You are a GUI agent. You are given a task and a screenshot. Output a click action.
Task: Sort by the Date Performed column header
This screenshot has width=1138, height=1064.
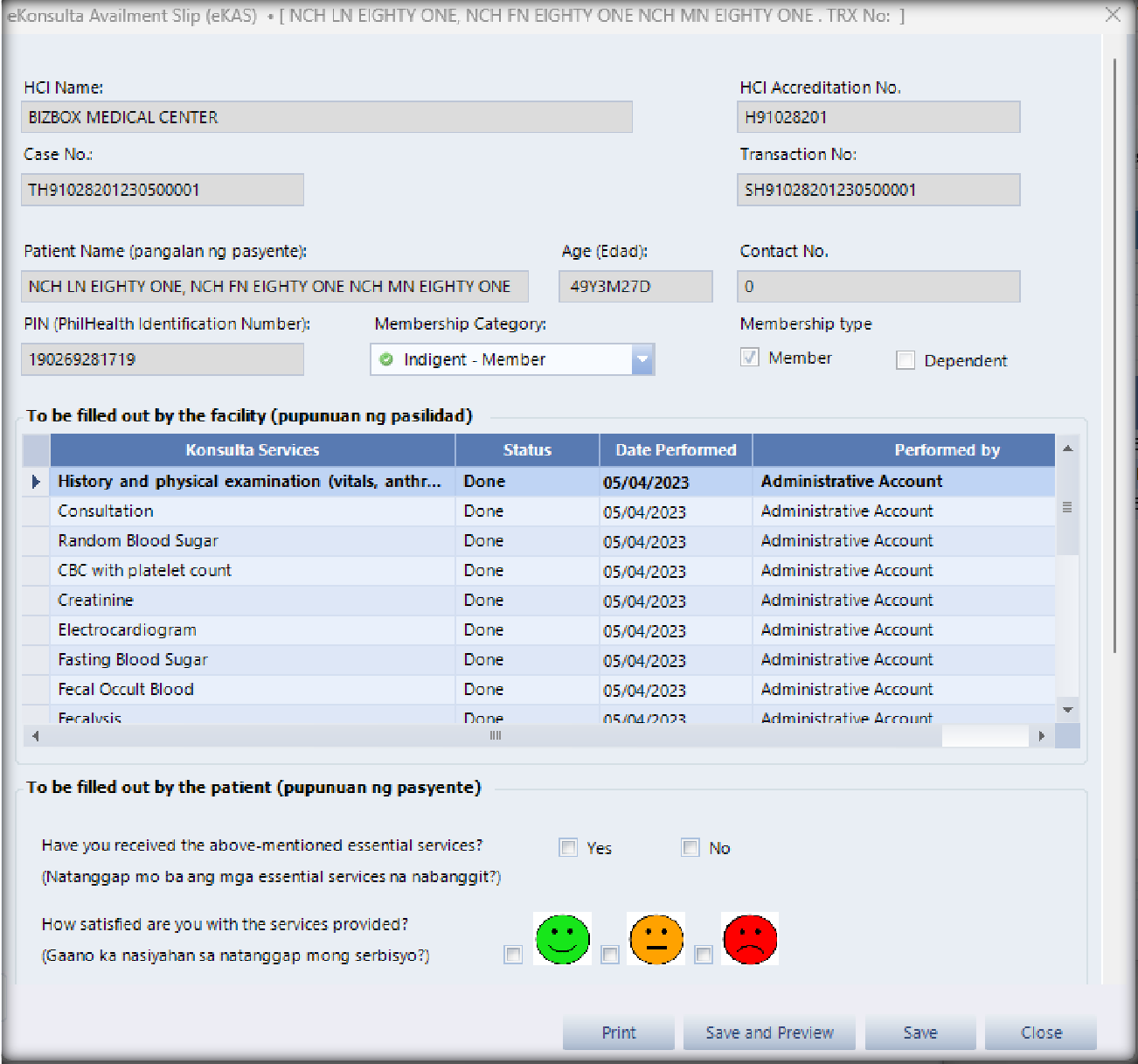[675, 450]
